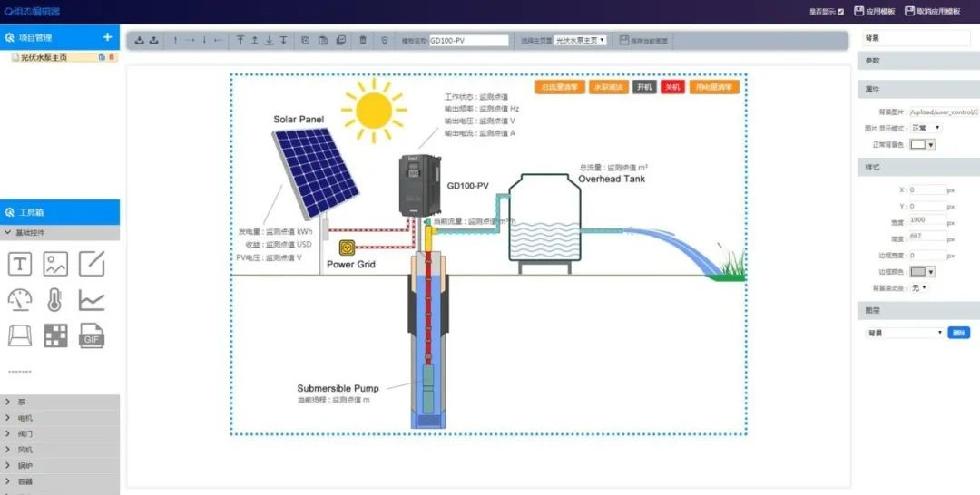
Task: Click the trash delete icon in the toolbar
Action: [x=362, y=40]
